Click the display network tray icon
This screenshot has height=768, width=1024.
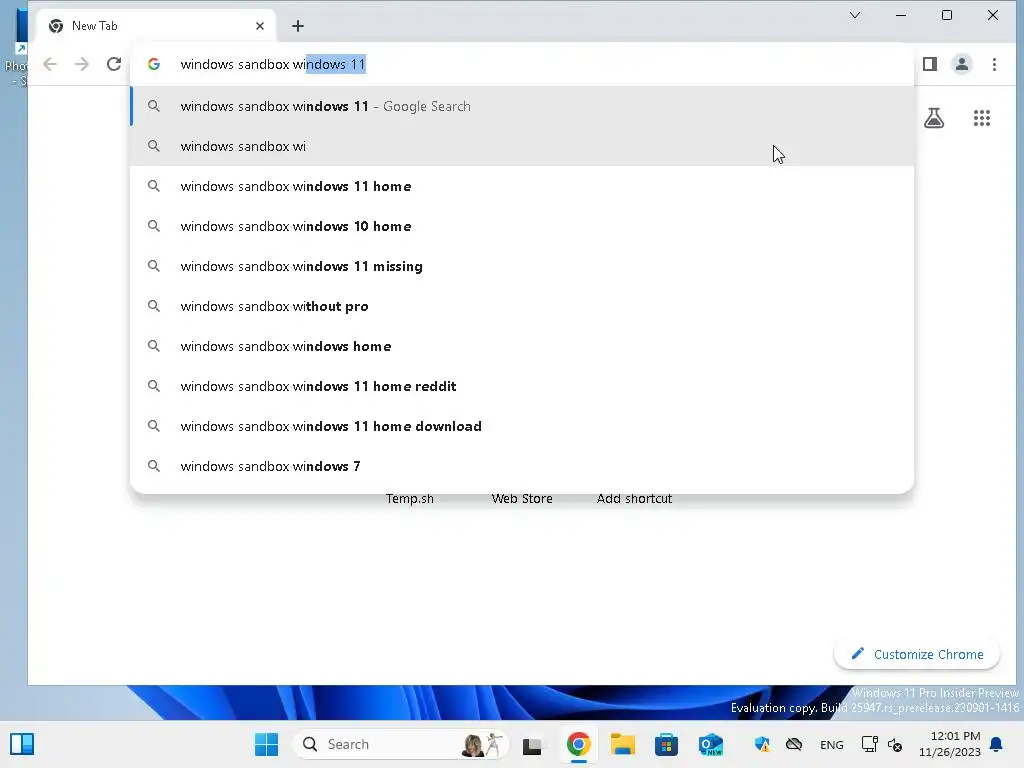[869, 744]
